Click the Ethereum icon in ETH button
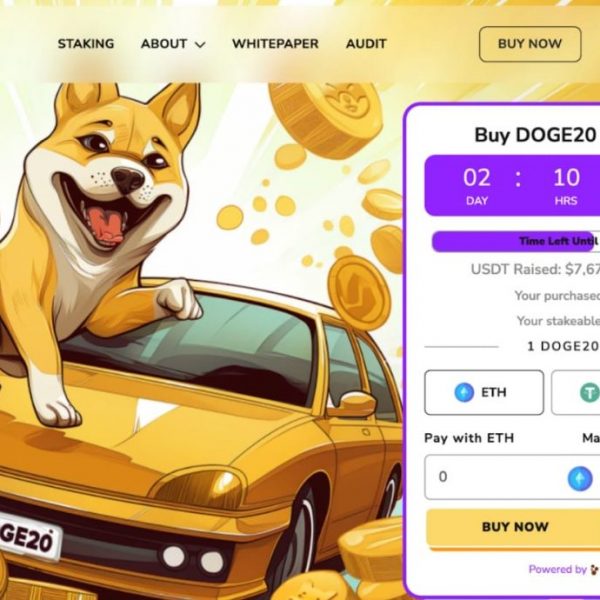The height and width of the screenshot is (600, 600). [x=464, y=392]
